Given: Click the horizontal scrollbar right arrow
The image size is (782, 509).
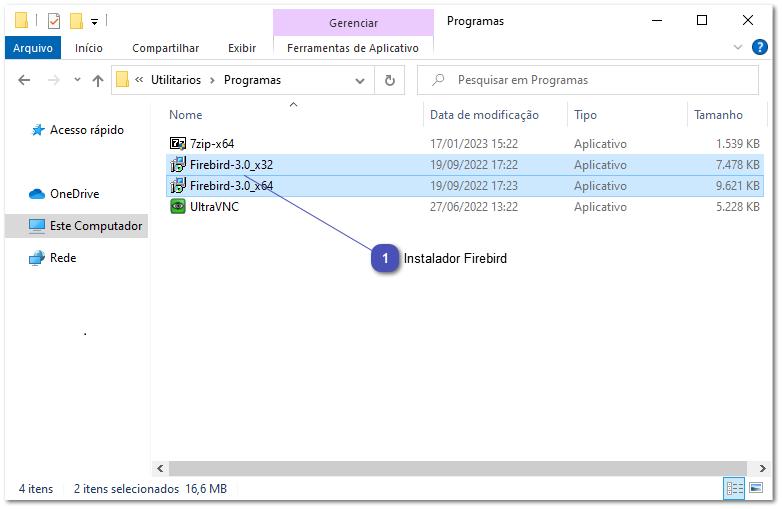Looking at the screenshot, I should coord(762,468).
